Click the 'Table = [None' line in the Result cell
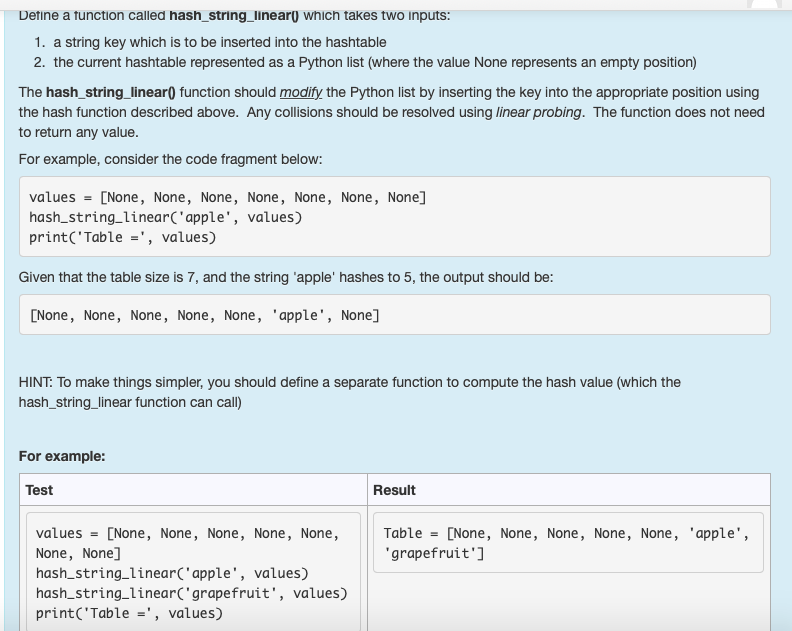792x631 pixels. 566,533
